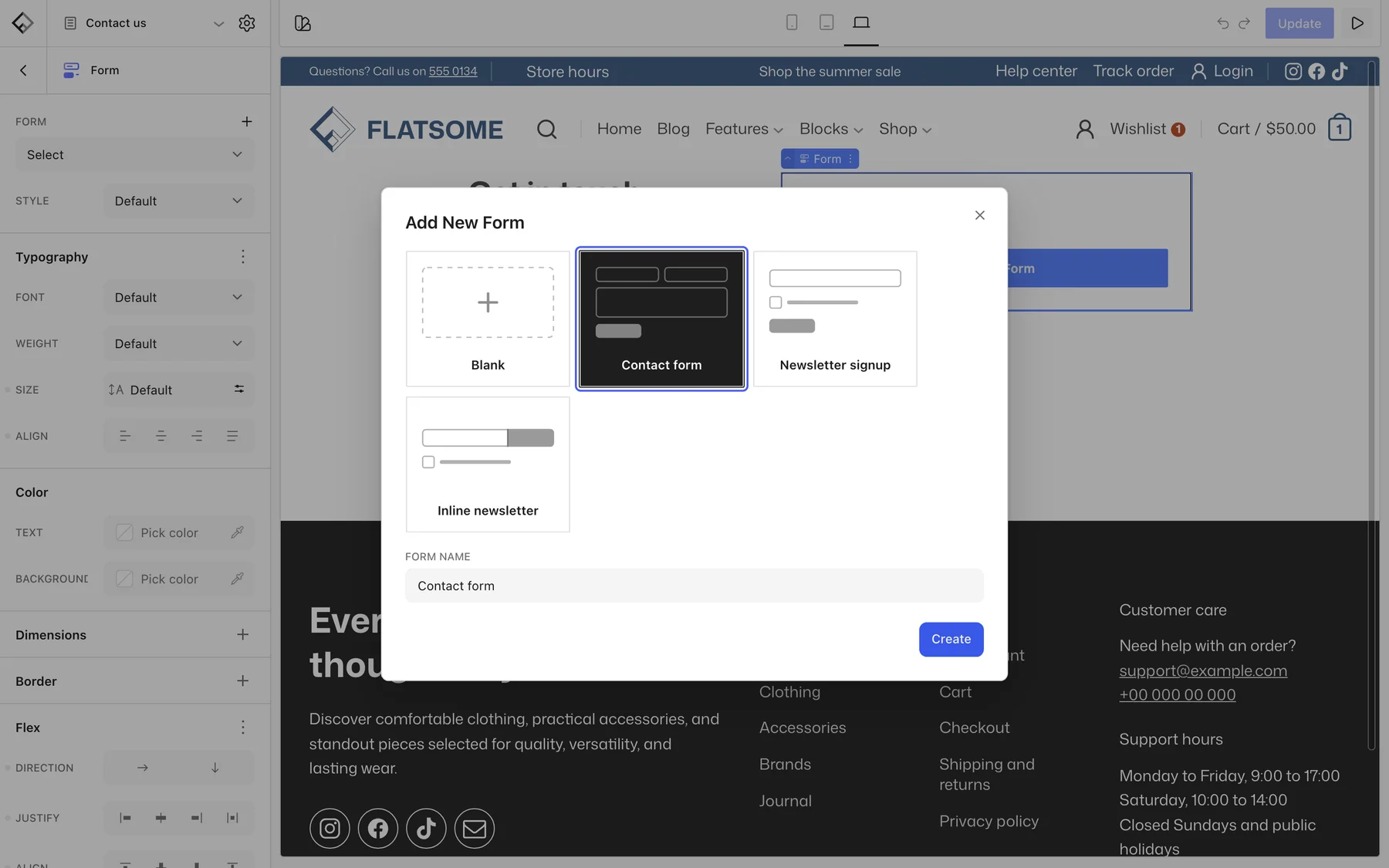Open the Form Select dropdown
The width and height of the screenshot is (1389, 868).
pos(134,154)
